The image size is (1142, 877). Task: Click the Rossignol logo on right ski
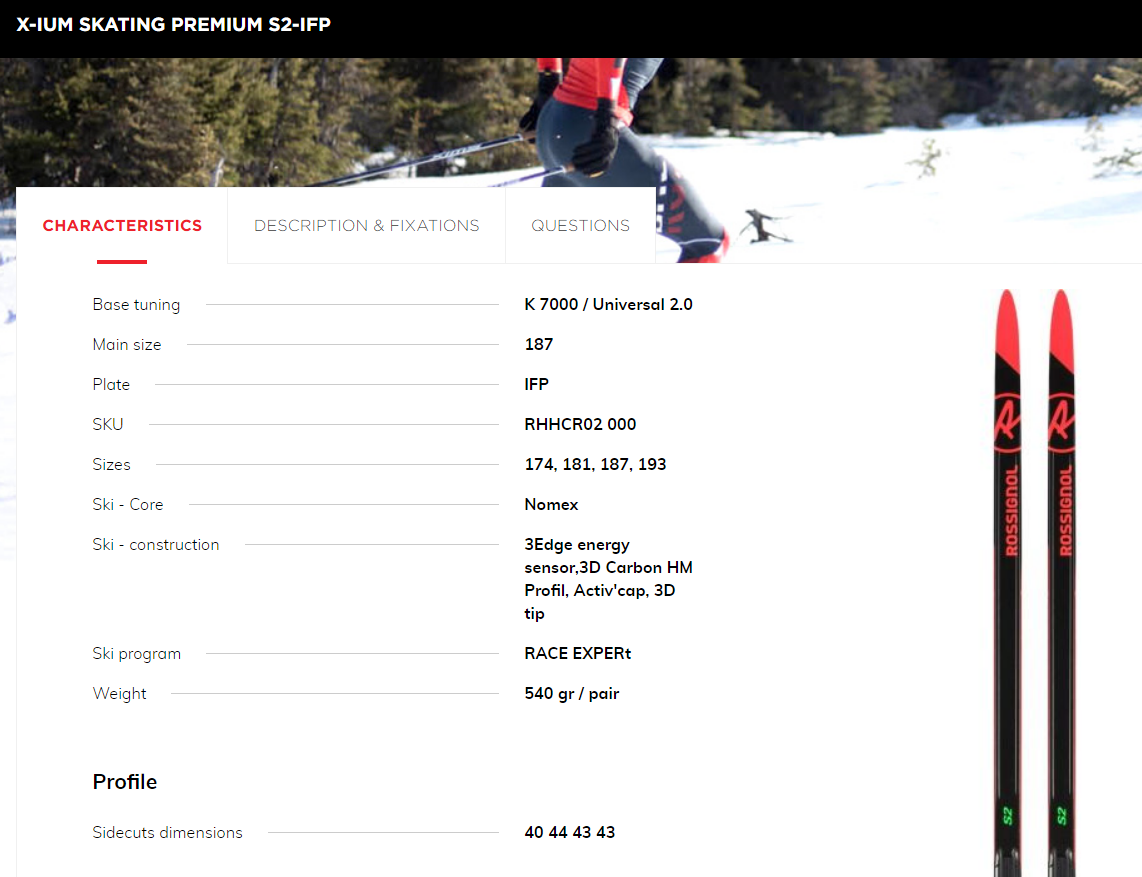pos(1061,422)
